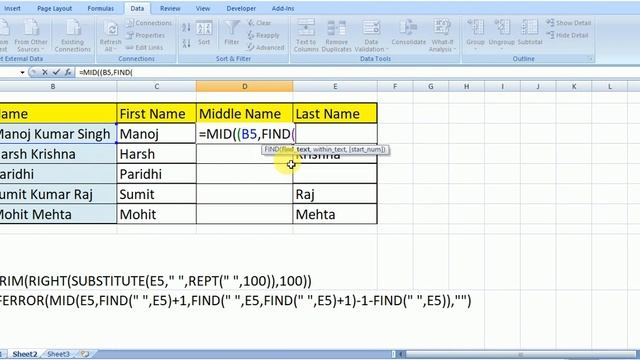Click inside the formula bar text
This screenshot has width=640, height=360.
(106, 72)
